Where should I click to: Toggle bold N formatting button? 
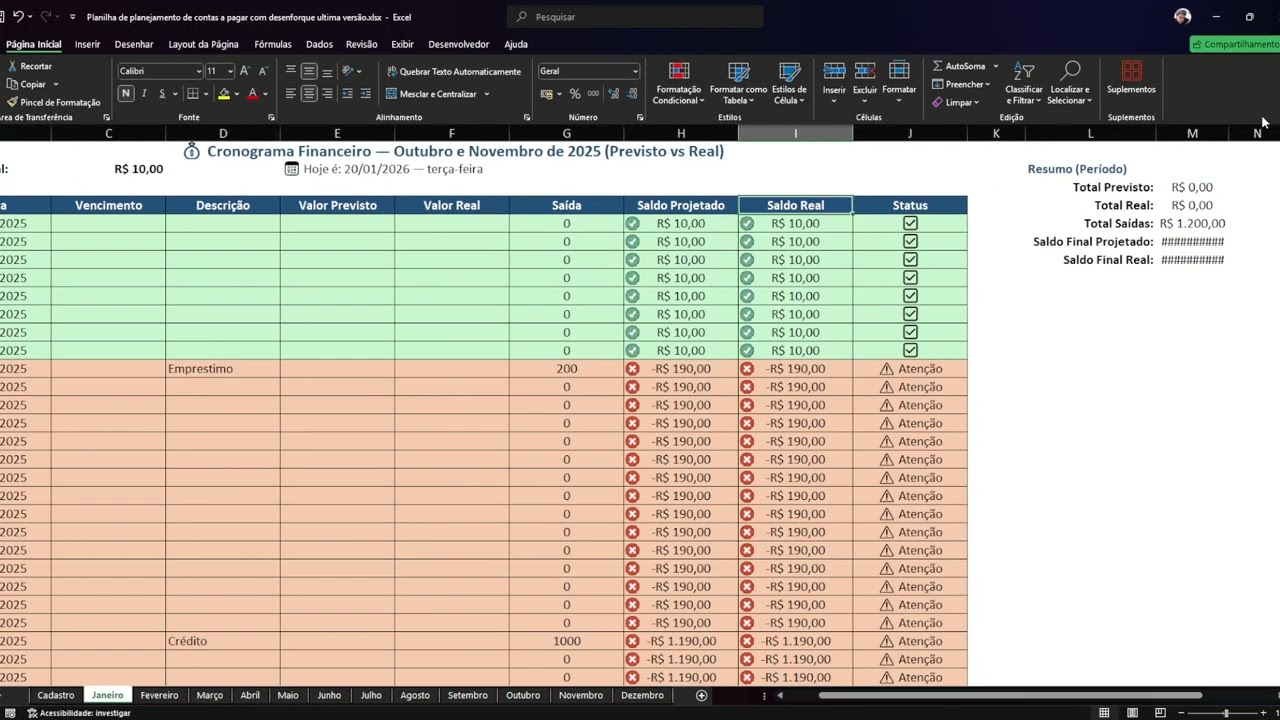[126, 94]
